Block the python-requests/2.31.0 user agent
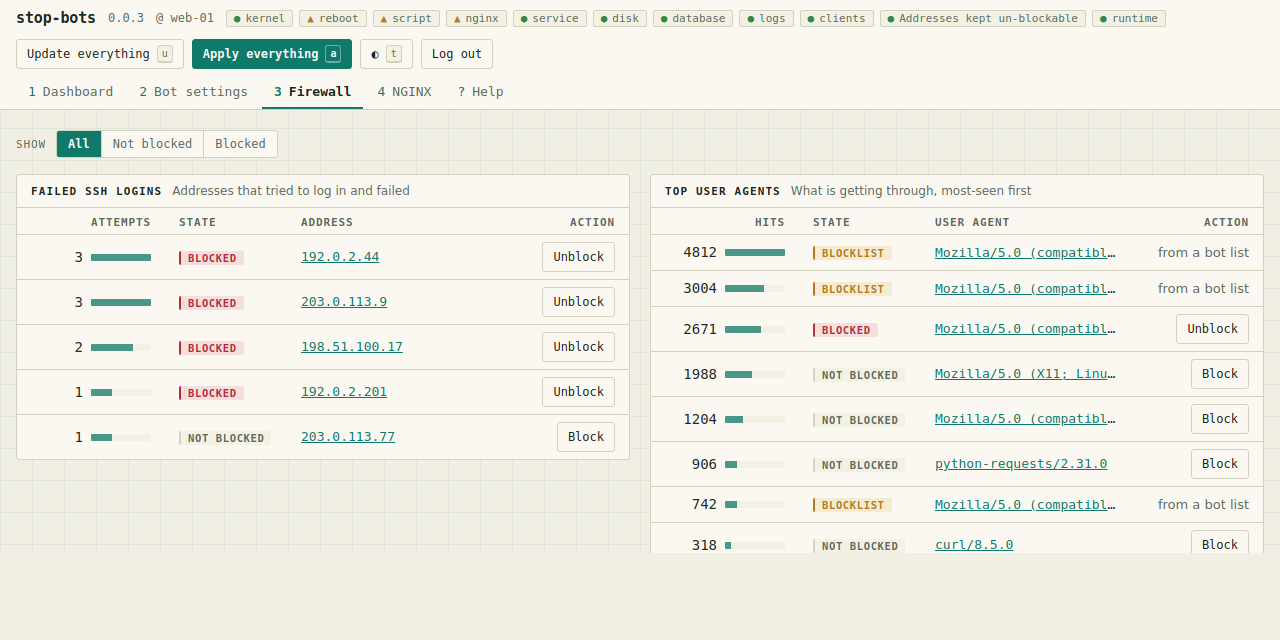 coord(1220,464)
